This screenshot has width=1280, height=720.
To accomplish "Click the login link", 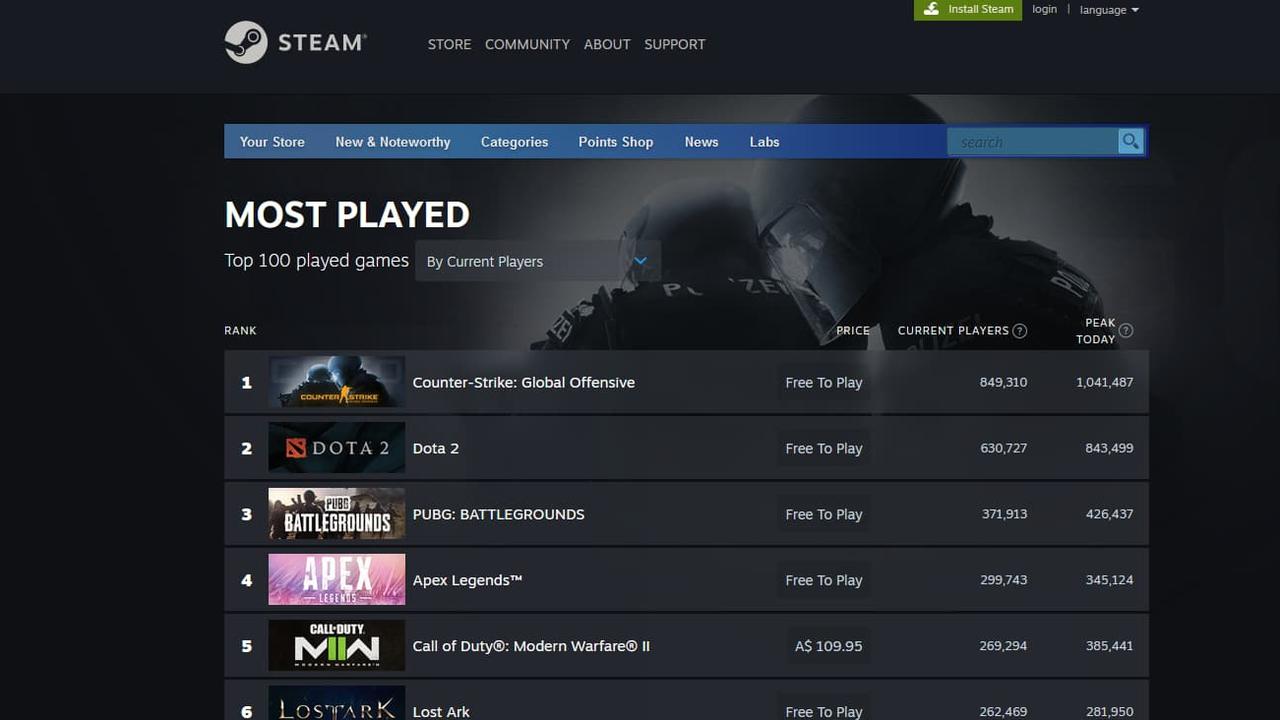I will click(x=1044, y=9).
